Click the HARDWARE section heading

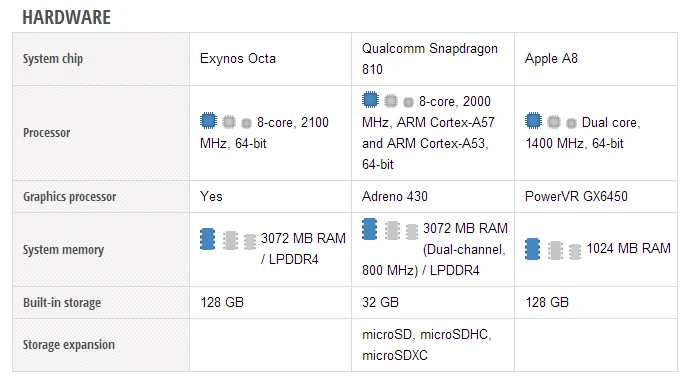pos(67,17)
